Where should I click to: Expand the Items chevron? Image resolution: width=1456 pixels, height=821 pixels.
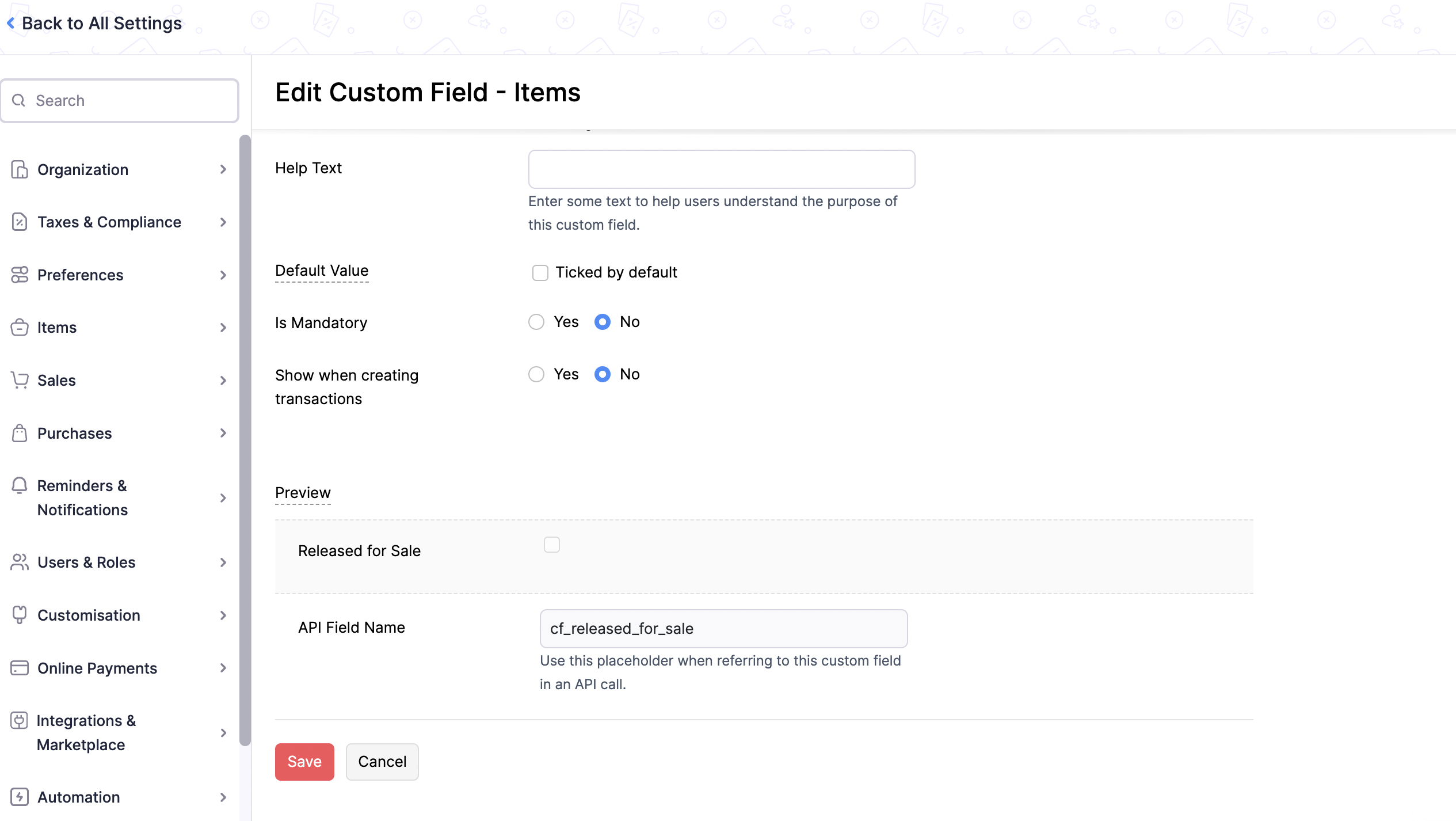[x=223, y=328]
